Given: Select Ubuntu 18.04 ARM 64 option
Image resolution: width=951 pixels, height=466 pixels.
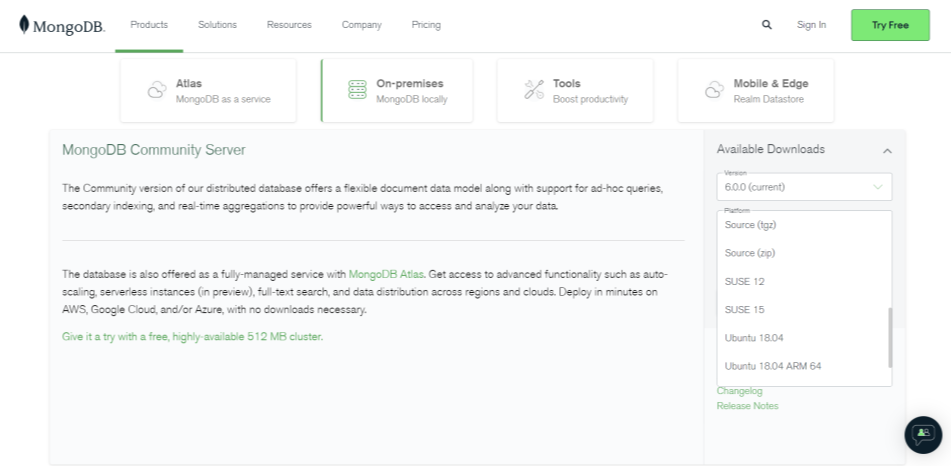Looking at the screenshot, I should (804, 366).
